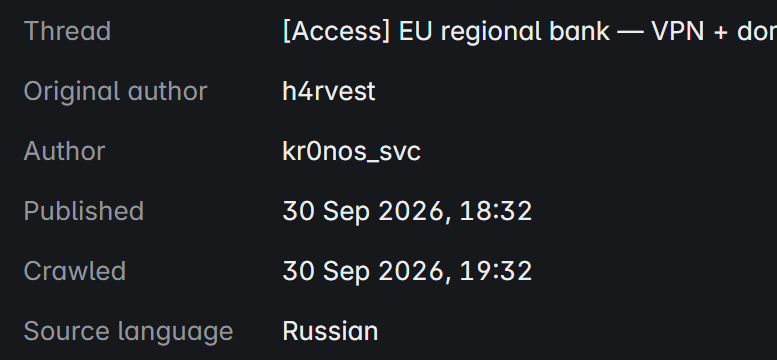Open the thread title starting with [Access]
Screen dimensions: 777x360
530,32
